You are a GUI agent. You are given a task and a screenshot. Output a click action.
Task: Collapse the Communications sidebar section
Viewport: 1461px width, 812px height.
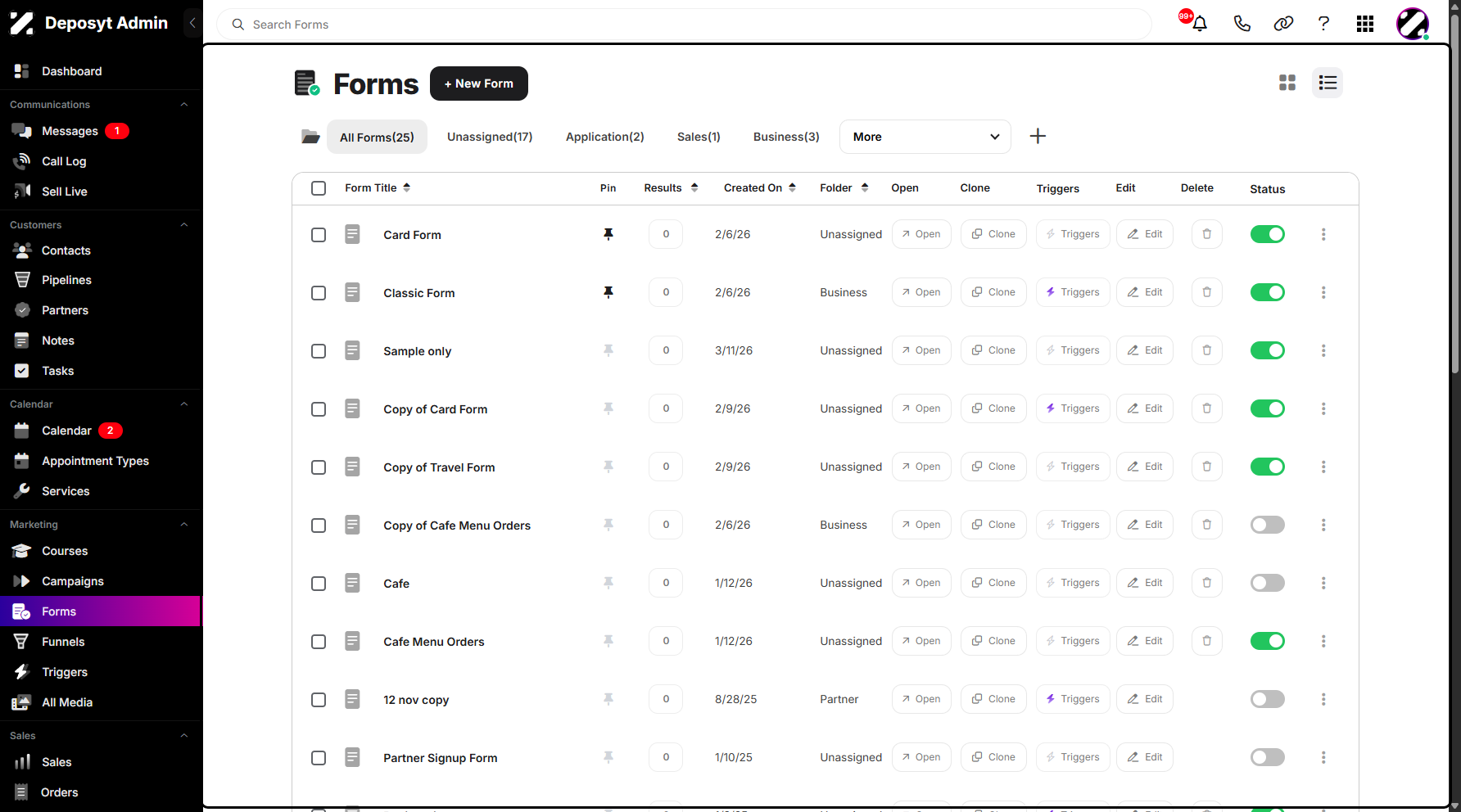184,105
